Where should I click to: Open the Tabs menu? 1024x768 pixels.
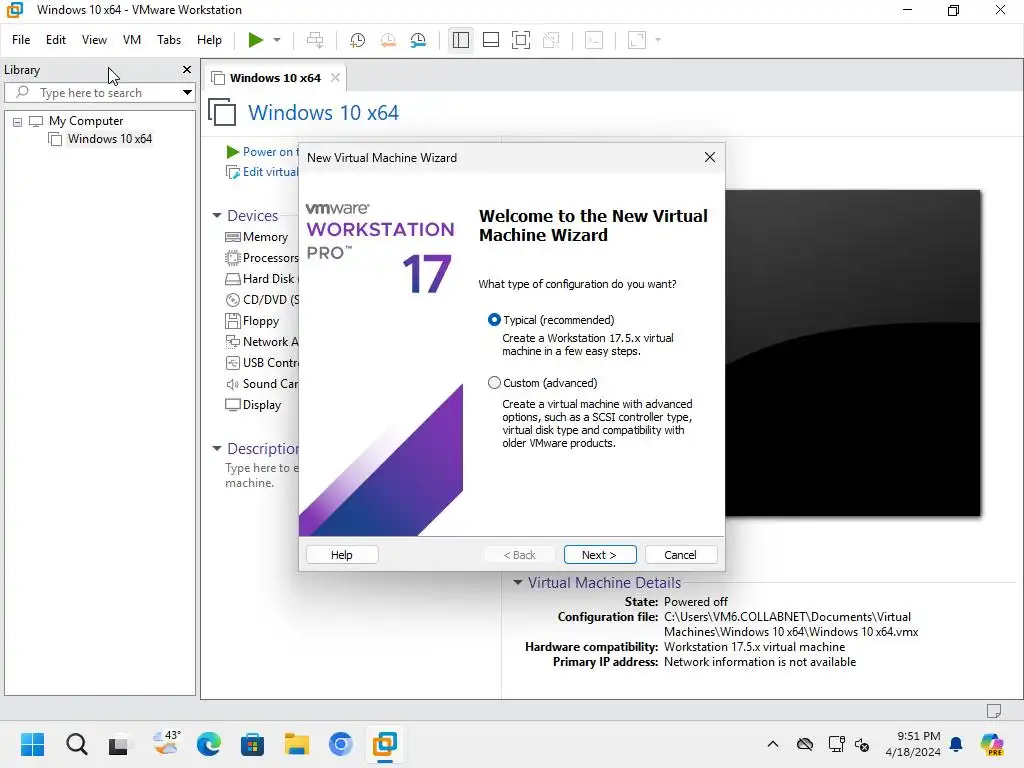point(168,40)
